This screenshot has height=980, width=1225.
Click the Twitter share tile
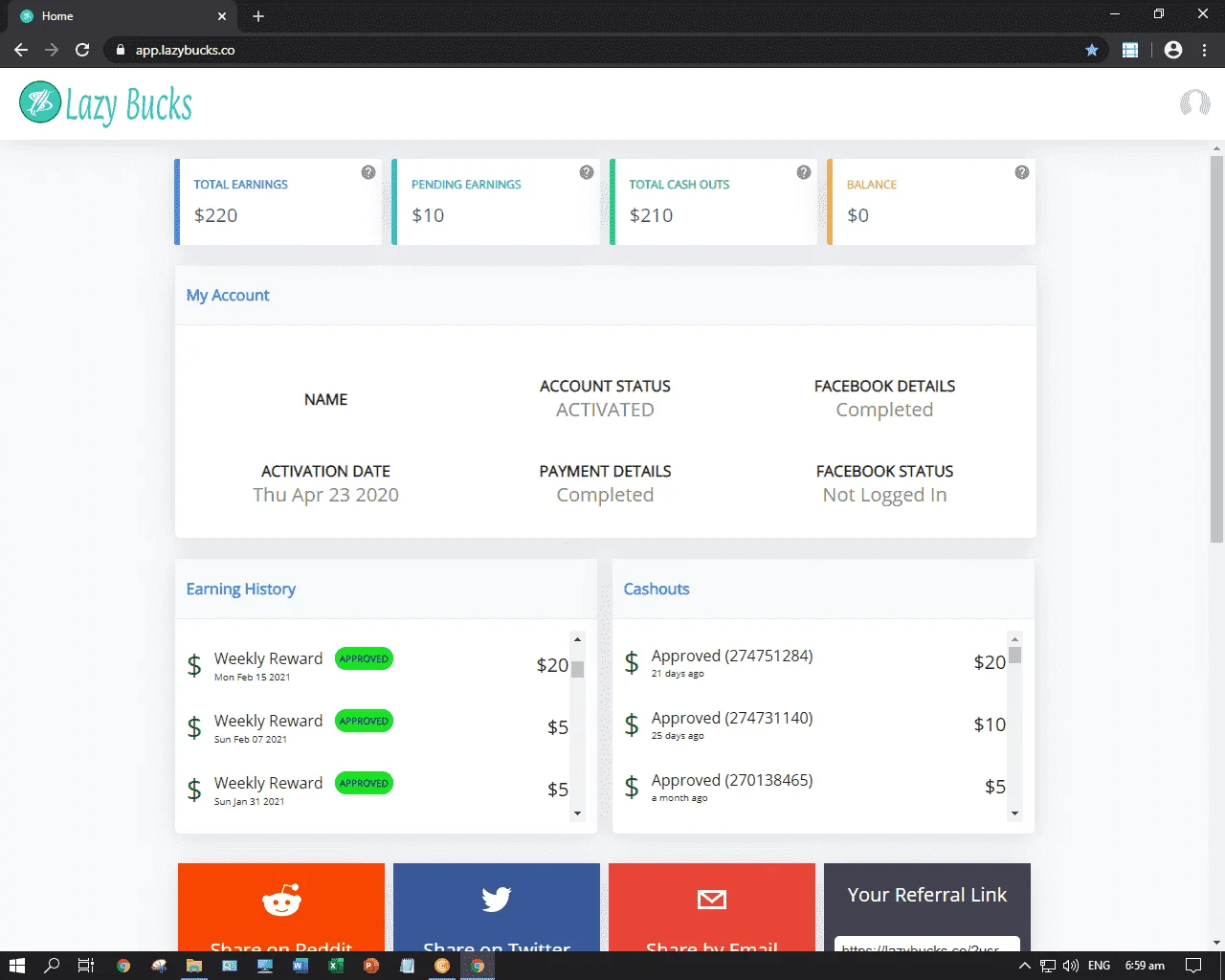(497, 907)
